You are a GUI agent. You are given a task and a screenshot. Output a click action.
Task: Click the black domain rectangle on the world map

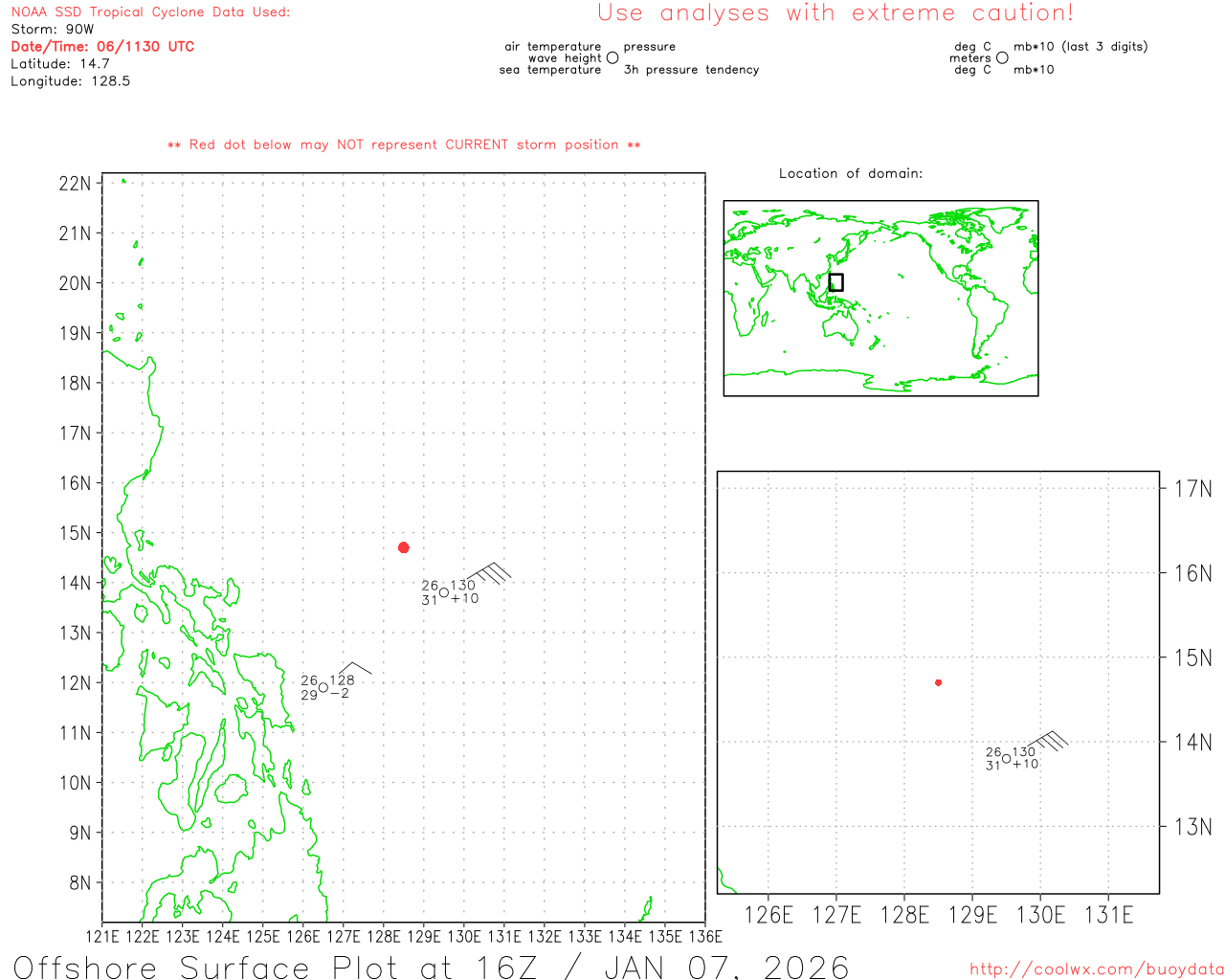pyautogui.click(x=835, y=282)
